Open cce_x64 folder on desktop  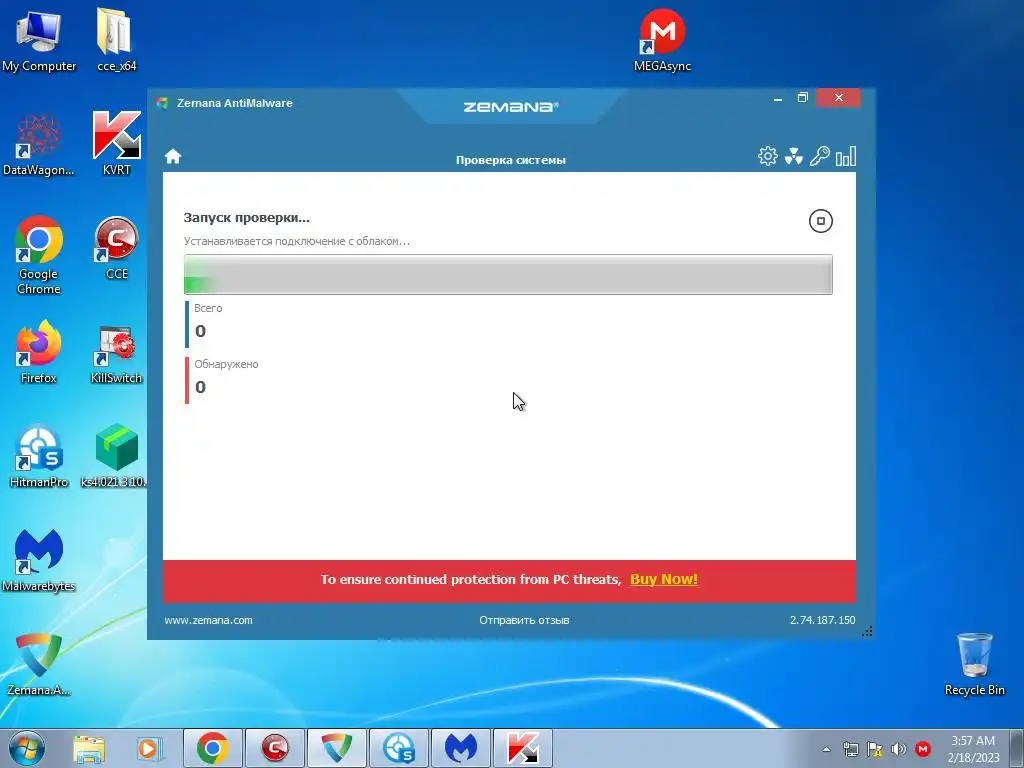point(116,40)
